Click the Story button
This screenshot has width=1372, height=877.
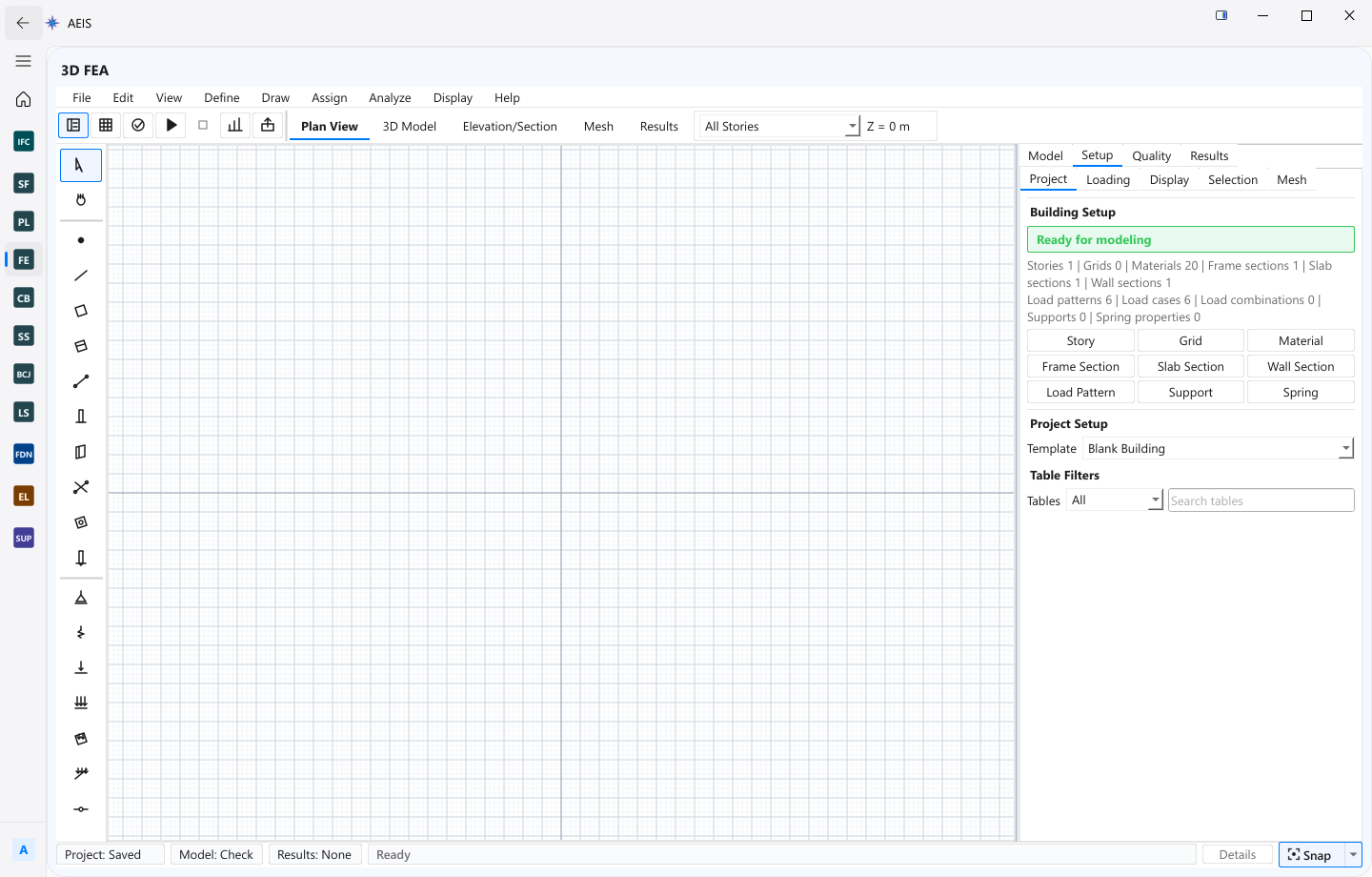coord(1080,340)
